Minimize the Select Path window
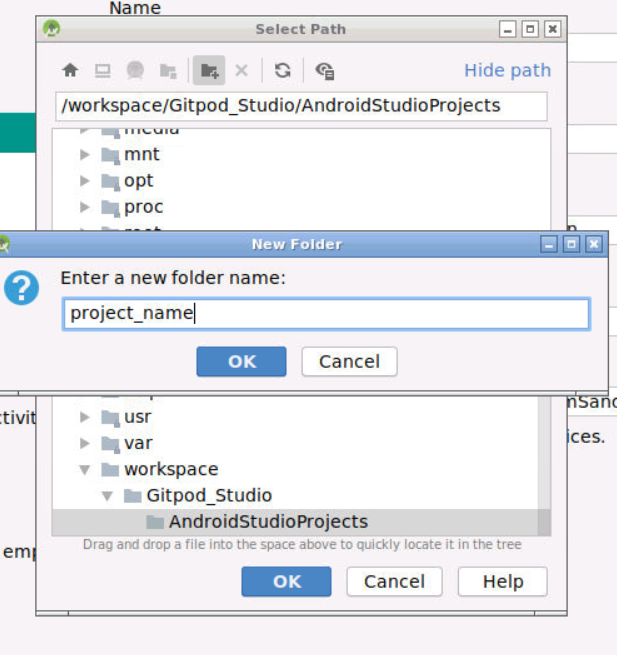617x655 pixels. point(508,29)
